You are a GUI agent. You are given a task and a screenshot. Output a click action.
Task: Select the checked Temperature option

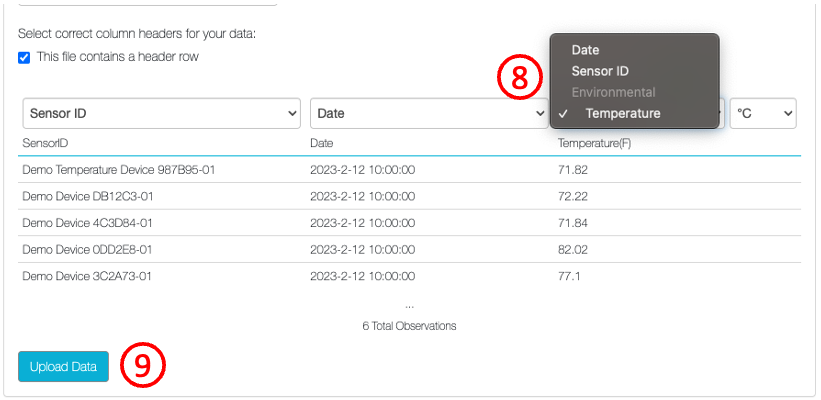click(622, 113)
